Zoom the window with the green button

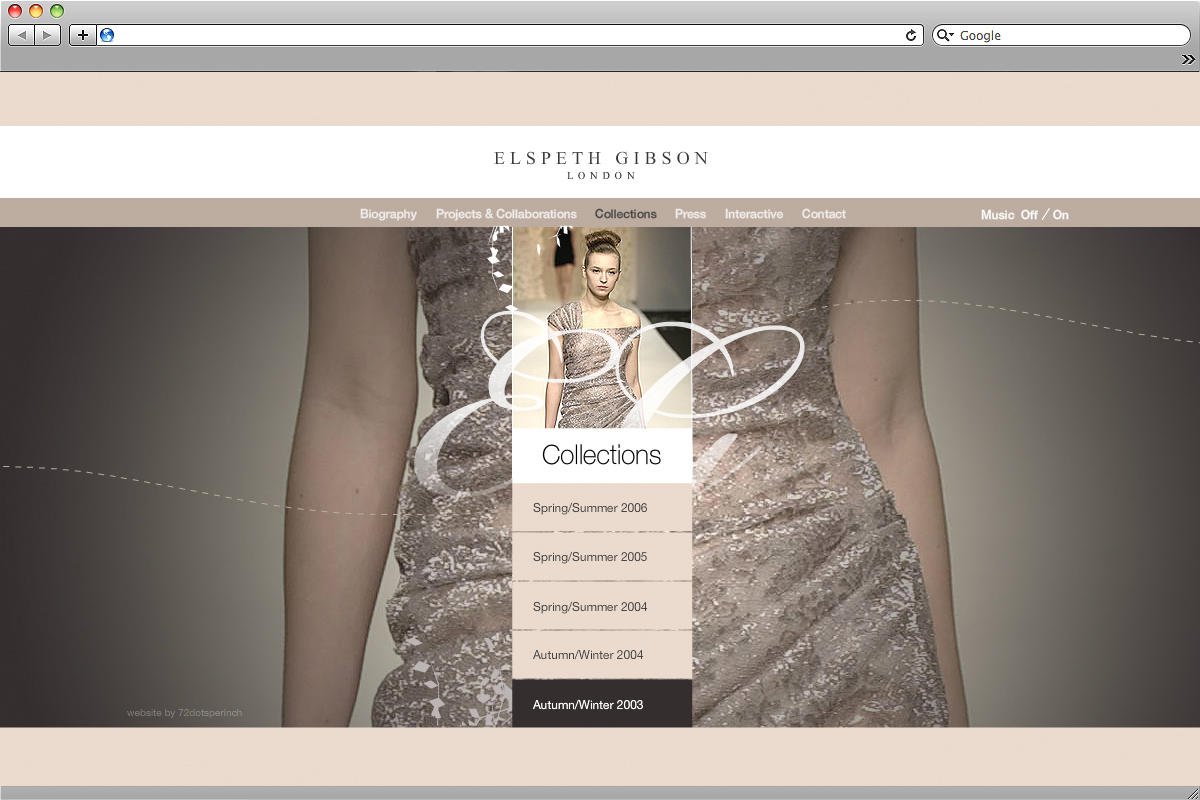[x=57, y=11]
